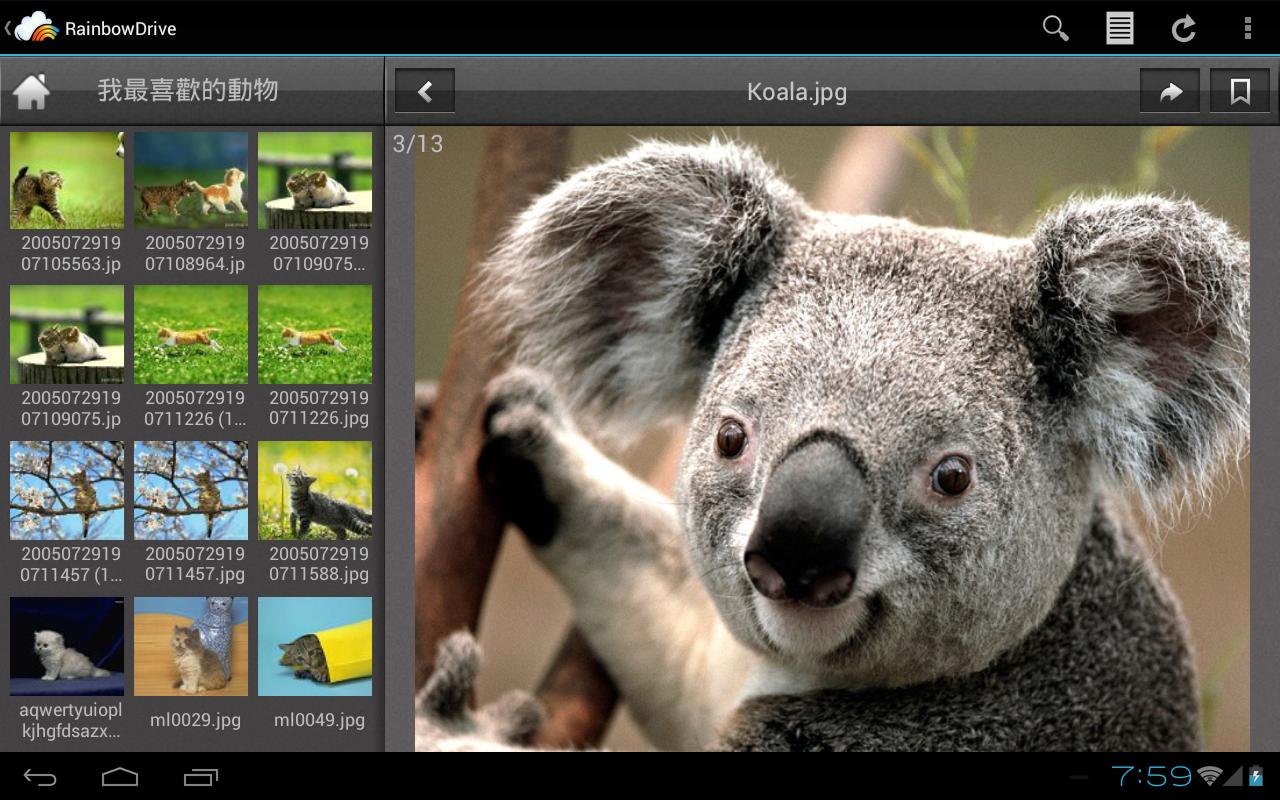This screenshot has height=800, width=1280.
Task: Tap the koala photo preview
Action: tap(832, 439)
